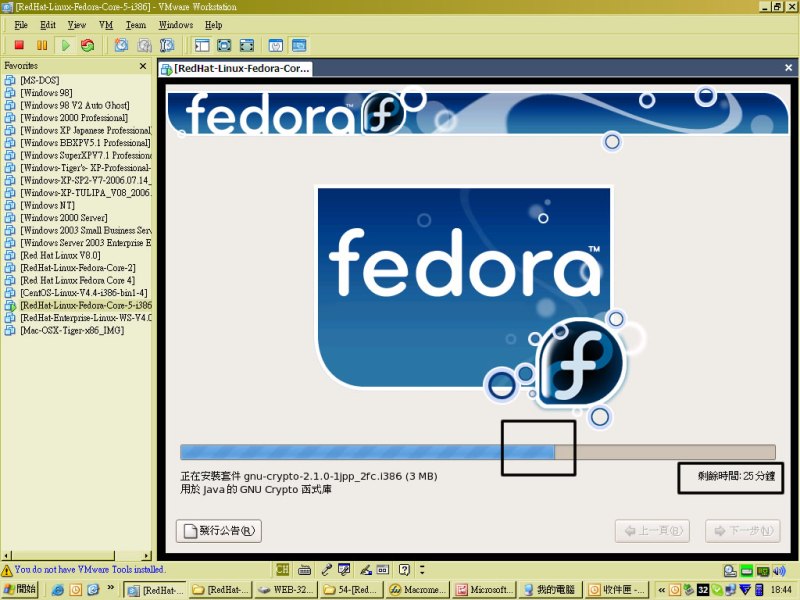The image size is (800, 600).
Task: Select [RedHat-Enterprise-Linux-WS-V4.0] entry
Action: (78, 318)
